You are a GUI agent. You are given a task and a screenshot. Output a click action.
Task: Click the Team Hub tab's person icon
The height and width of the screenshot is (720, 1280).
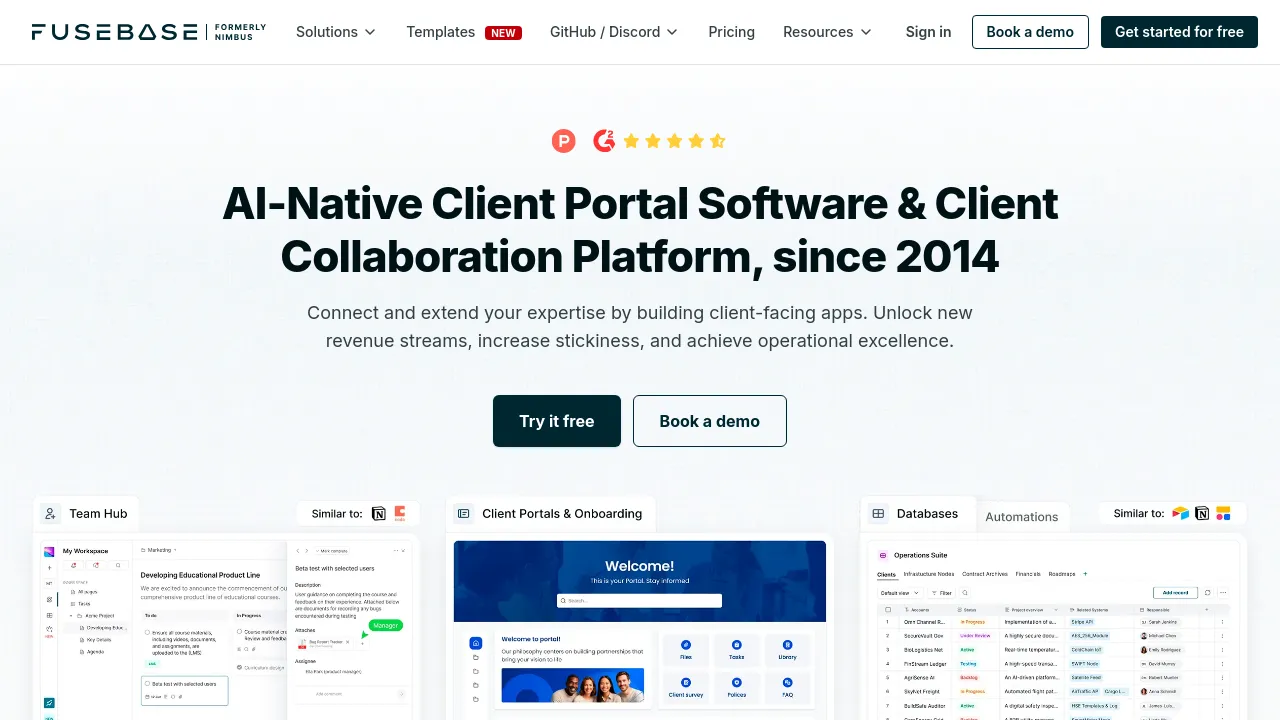click(50, 513)
